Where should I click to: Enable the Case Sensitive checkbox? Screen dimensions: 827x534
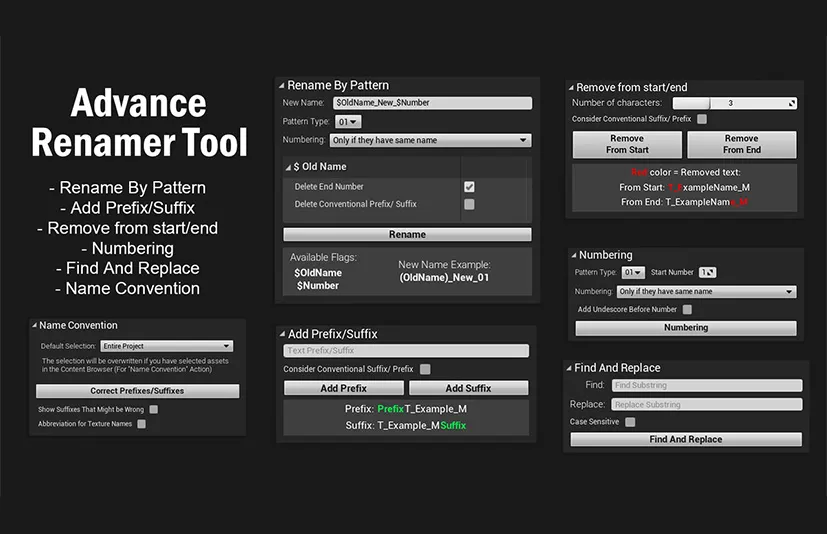630,422
